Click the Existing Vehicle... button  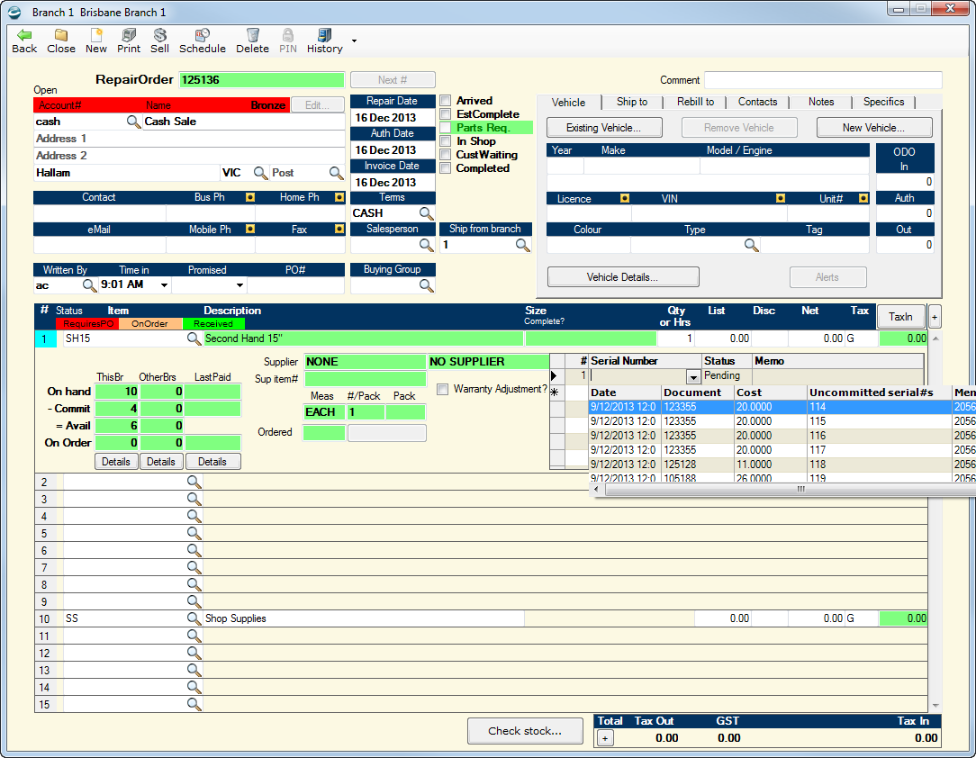pos(604,128)
